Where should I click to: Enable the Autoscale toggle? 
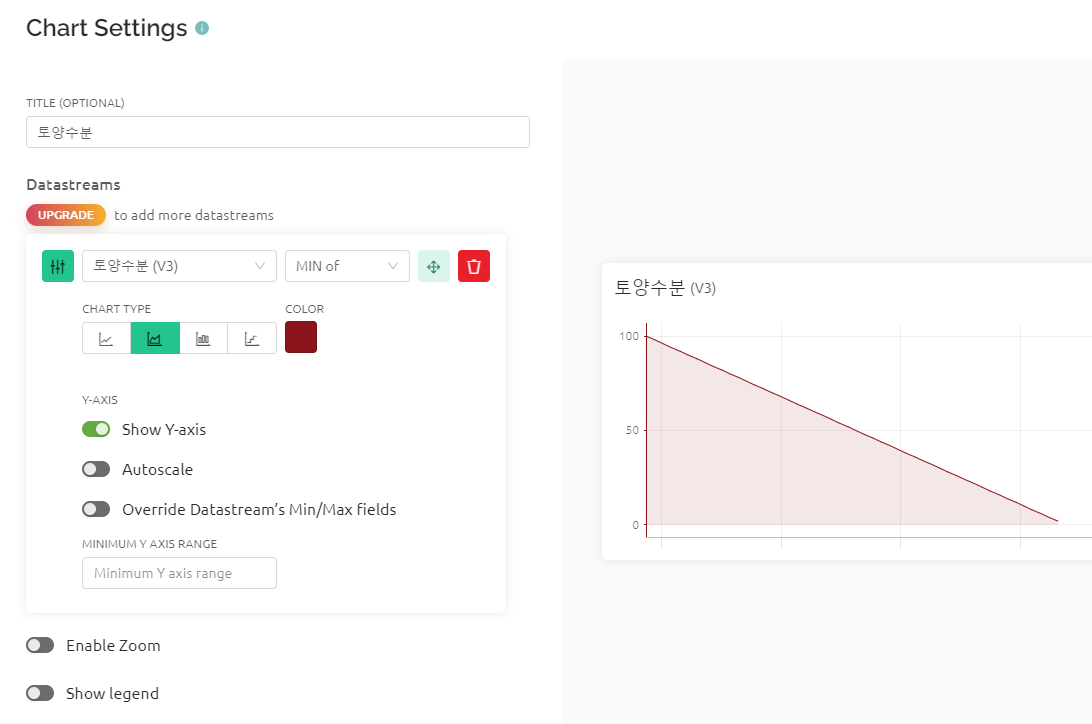pos(96,469)
